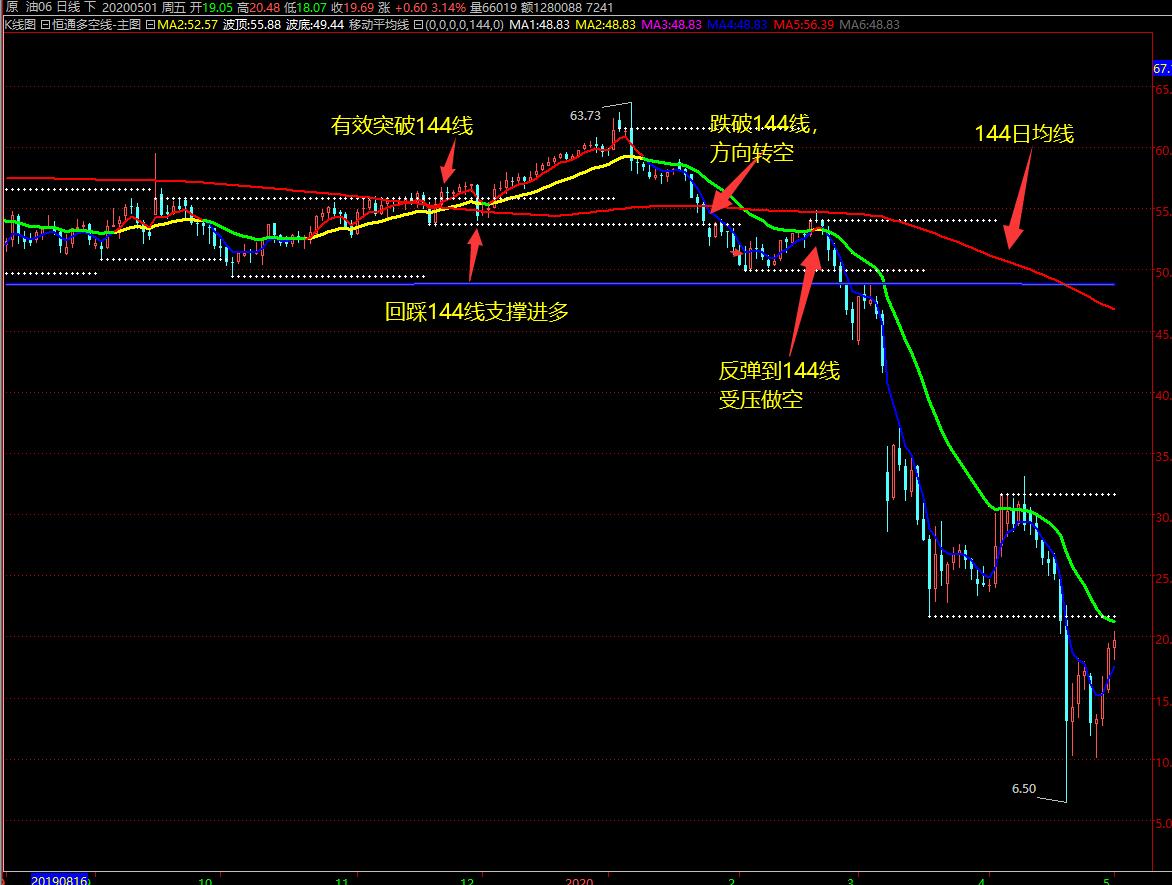Click the 144日均线 annotation text
This screenshot has width=1172, height=885.
pos(1024,134)
